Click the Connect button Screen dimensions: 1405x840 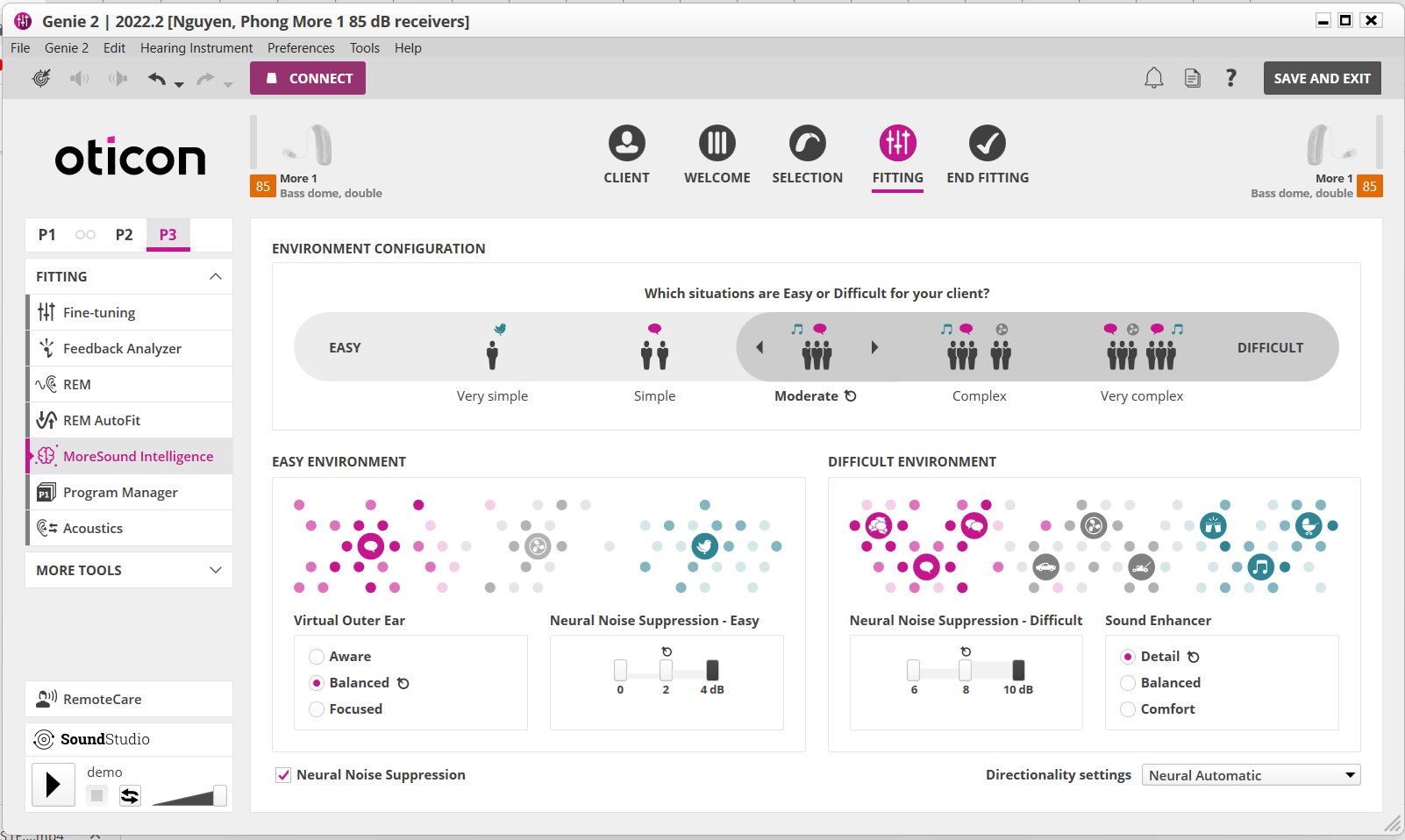click(x=308, y=78)
